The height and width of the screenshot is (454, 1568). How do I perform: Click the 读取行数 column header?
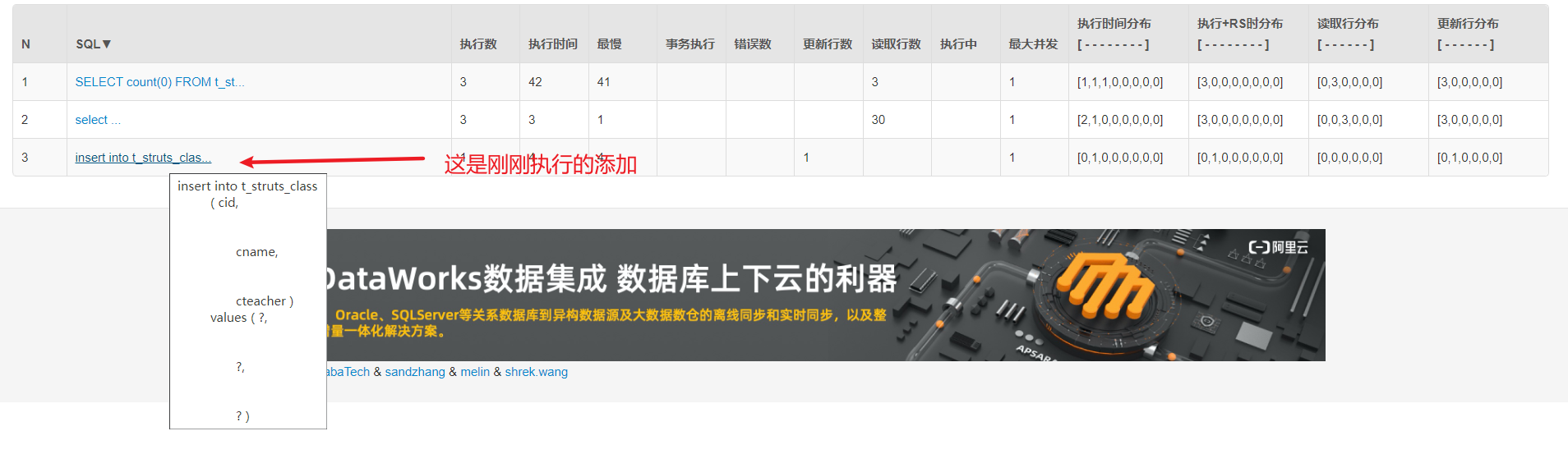897,44
